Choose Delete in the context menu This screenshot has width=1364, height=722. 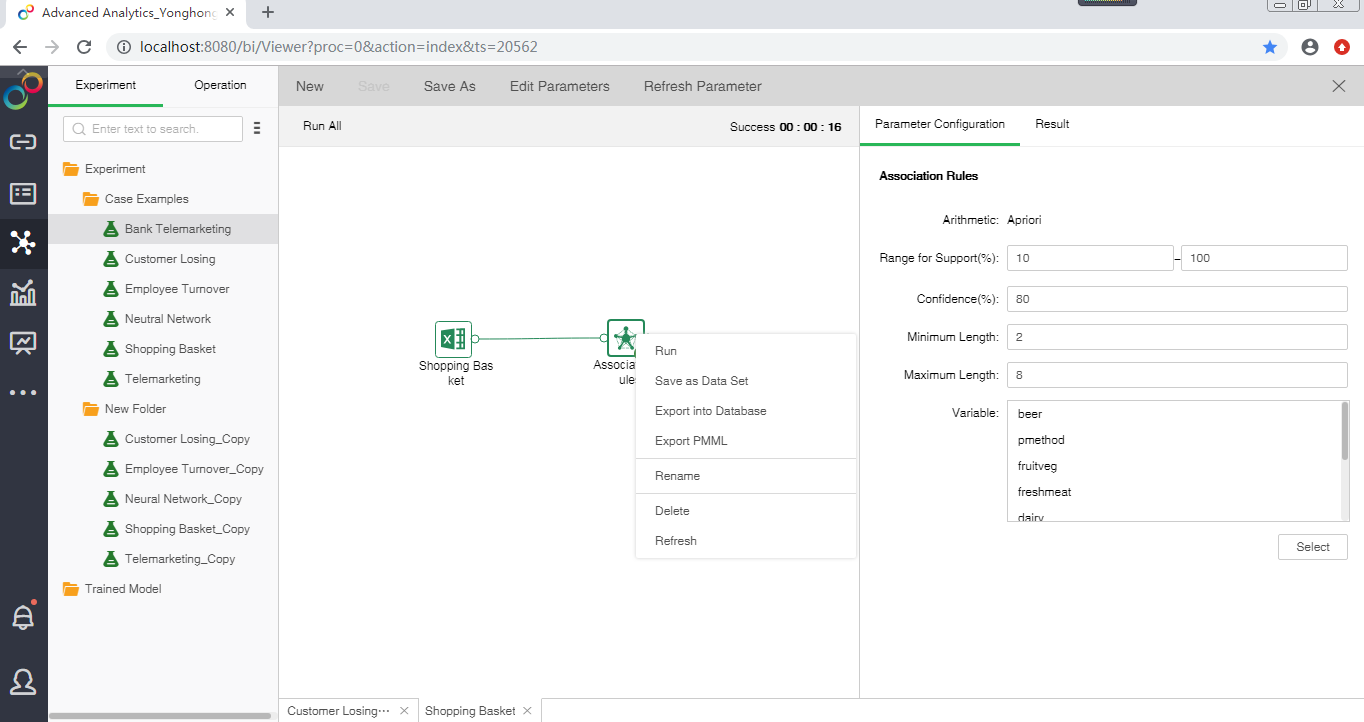tap(746, 511)
